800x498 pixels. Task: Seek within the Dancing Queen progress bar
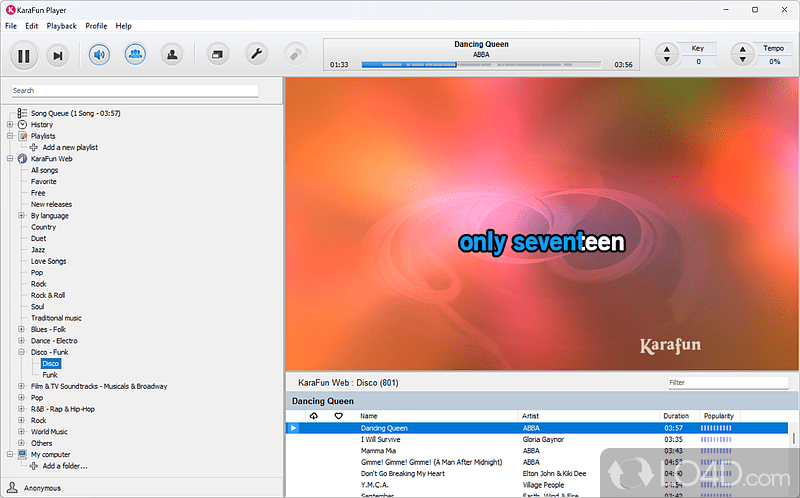pos(481,65)
